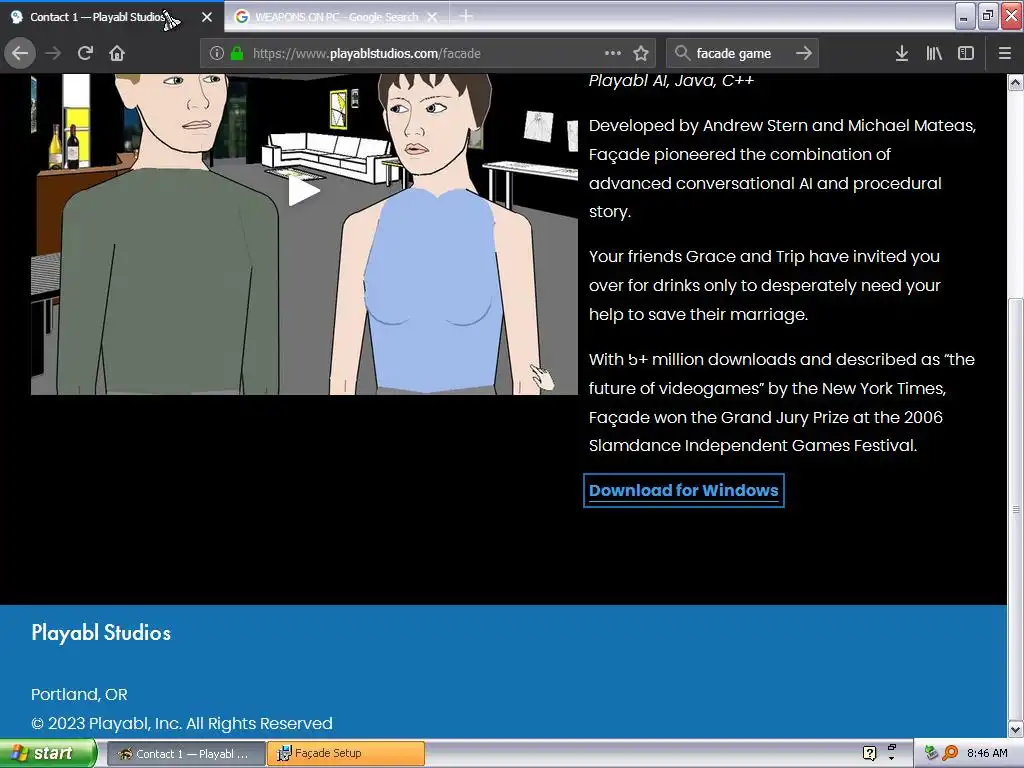Show site information icon in address bar
The width and height of the screenshot is (1024, 768).
(217, 53)
